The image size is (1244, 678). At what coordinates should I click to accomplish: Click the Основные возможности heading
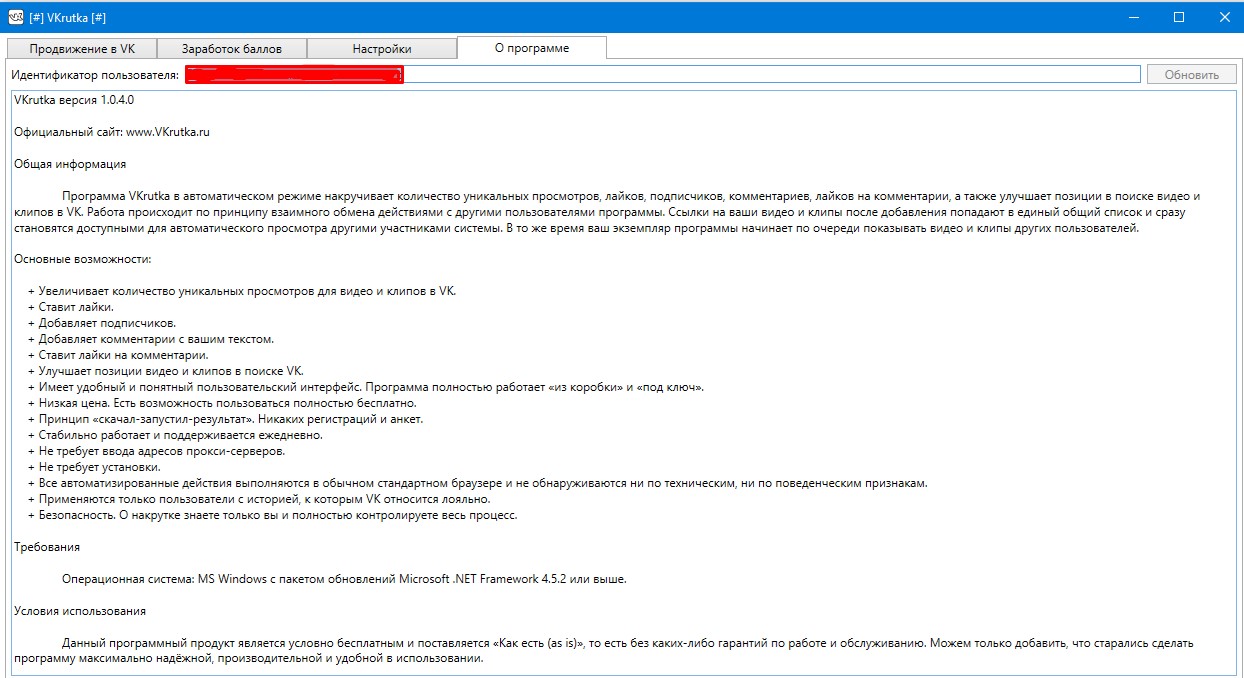click(x=83, y=259)
